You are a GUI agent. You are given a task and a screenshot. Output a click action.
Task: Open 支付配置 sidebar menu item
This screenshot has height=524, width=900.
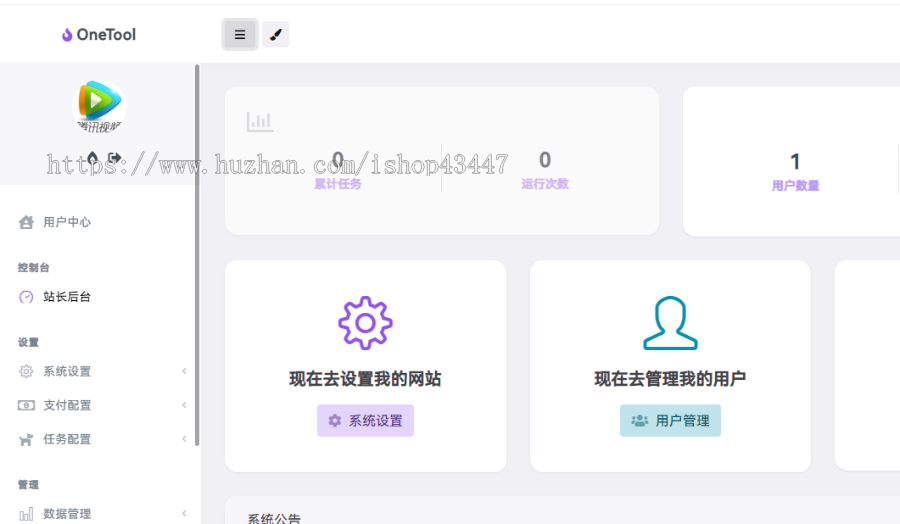pyautogui.click(x=67, y=405)
